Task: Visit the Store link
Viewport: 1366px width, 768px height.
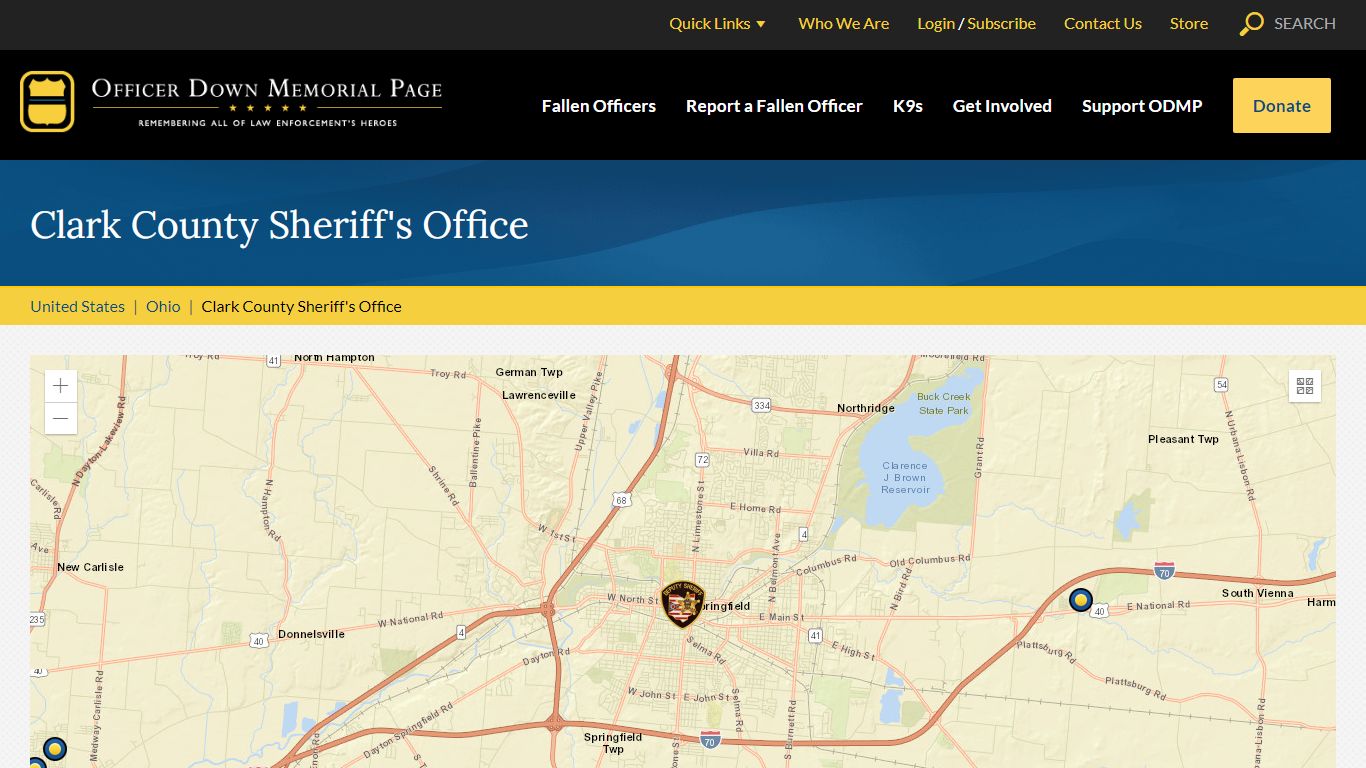Action: [1189, 24]
